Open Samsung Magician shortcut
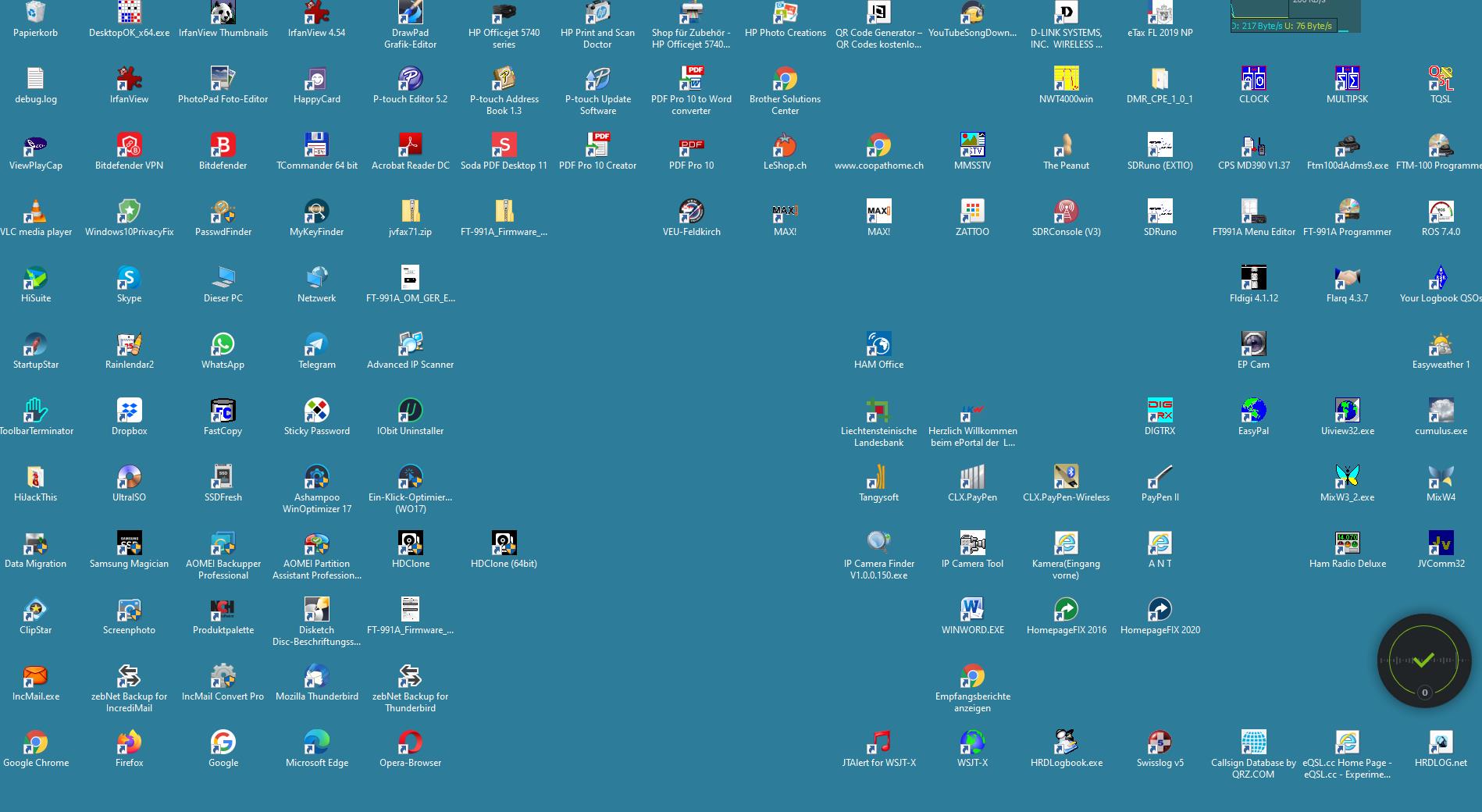 coord(130,543)
